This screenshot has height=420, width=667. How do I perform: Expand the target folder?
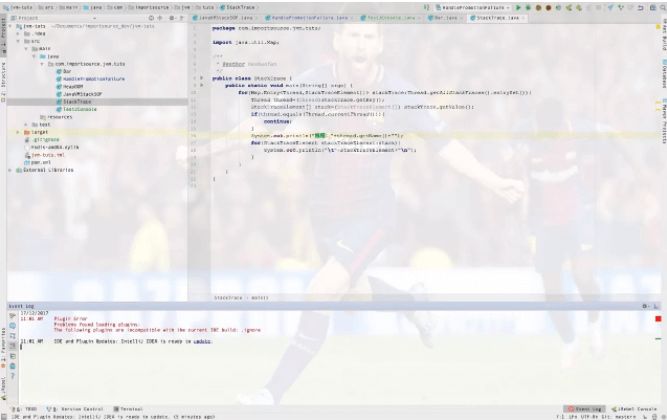(x=18, y=132)
